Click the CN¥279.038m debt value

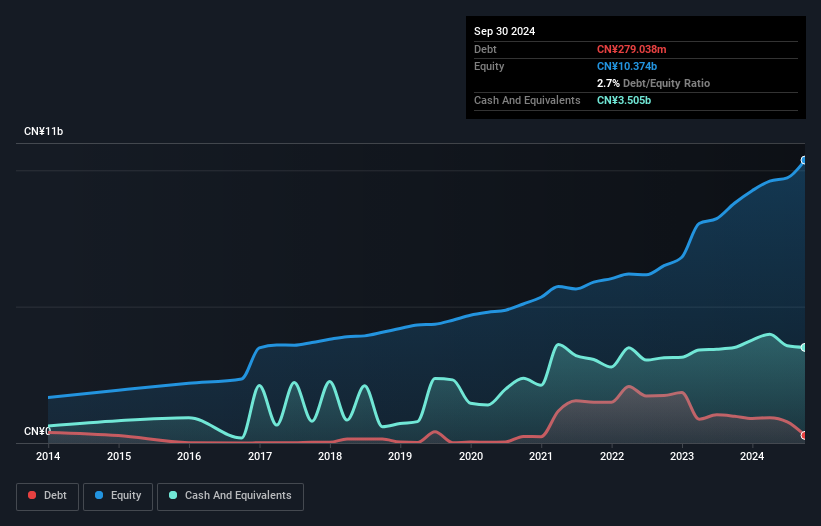(x=633, y=49)
